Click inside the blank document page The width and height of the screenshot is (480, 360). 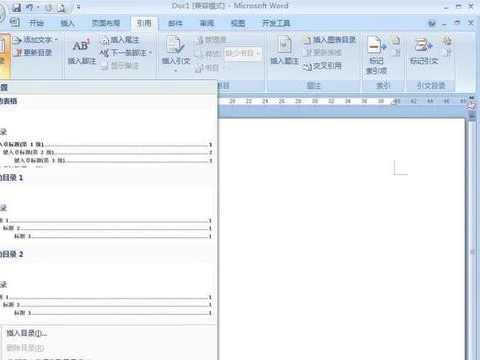[x=341, y=239]
